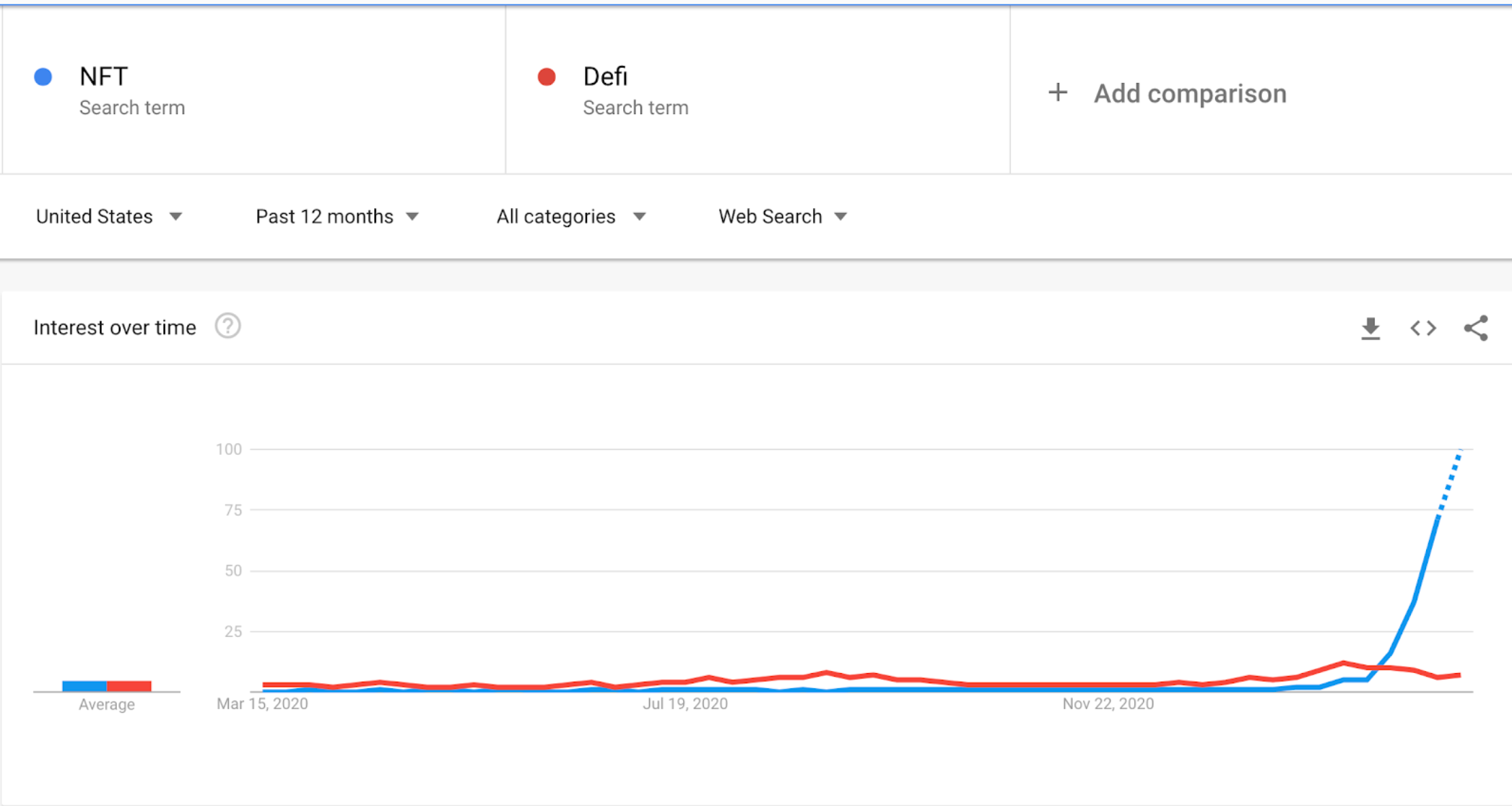Image resolution: width=1512 pixels, height=806 pixels.
Task: Open the Interest over time help icon
Action: (227, 326)
